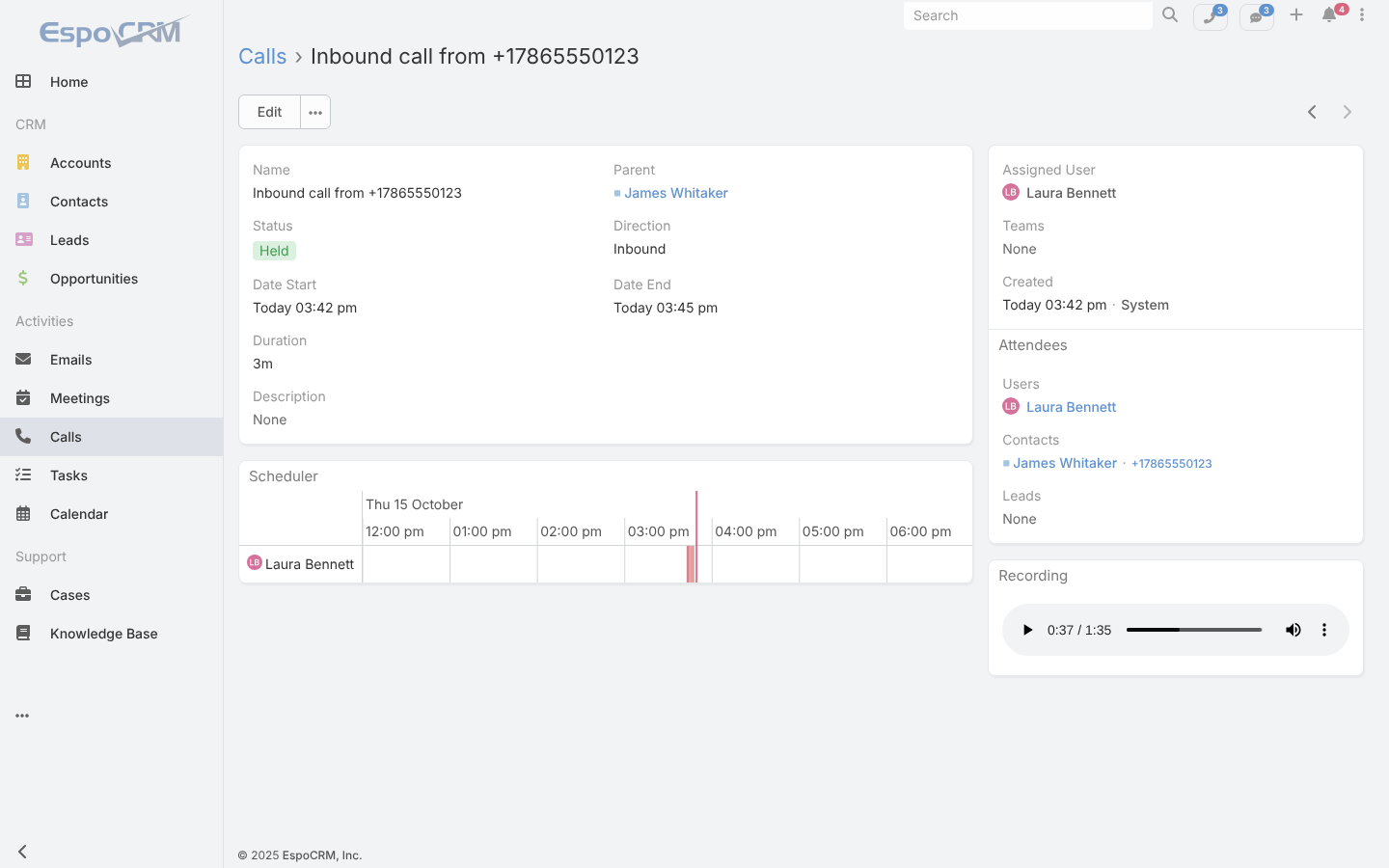Screen dimensions: 1389x868
Task: Click the Held status badge
Action: click(274, 251)
